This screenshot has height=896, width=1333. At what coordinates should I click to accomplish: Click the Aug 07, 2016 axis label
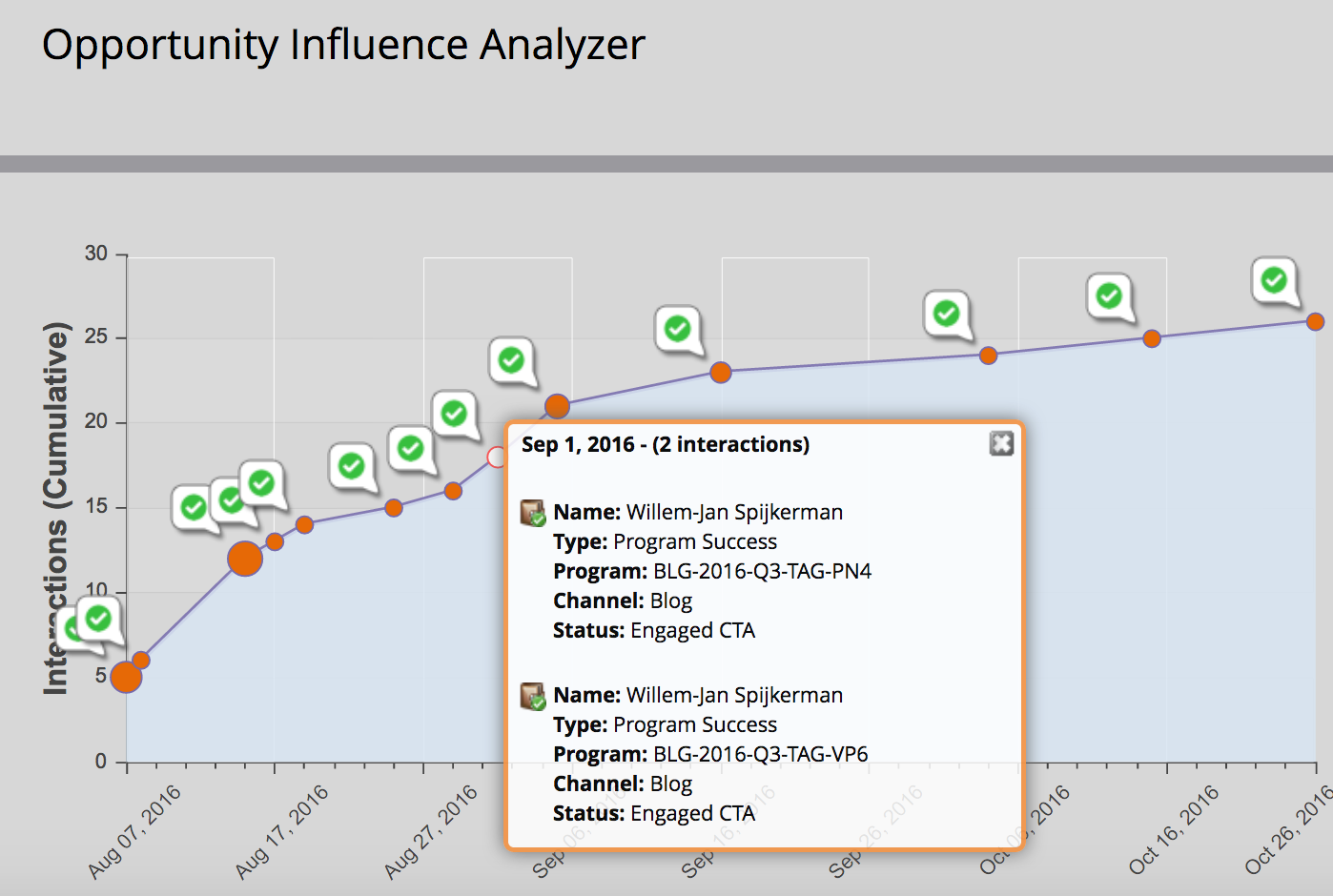tap(134, 831)
